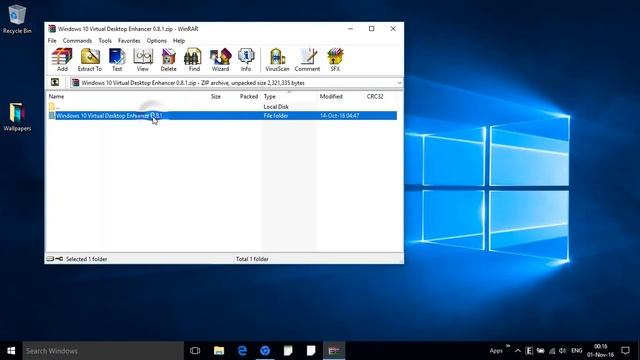Open the File menu
This screenshot has height=360, width=640.
click(x=52, y=41)
